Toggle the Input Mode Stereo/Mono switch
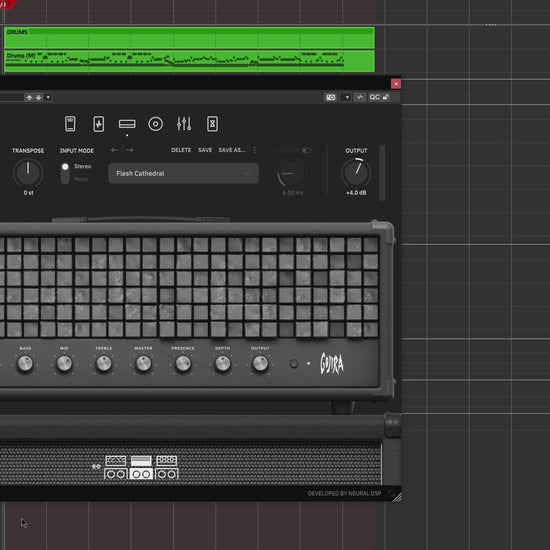This screenshot has width=550, height=550. click(x=65, y=173)
